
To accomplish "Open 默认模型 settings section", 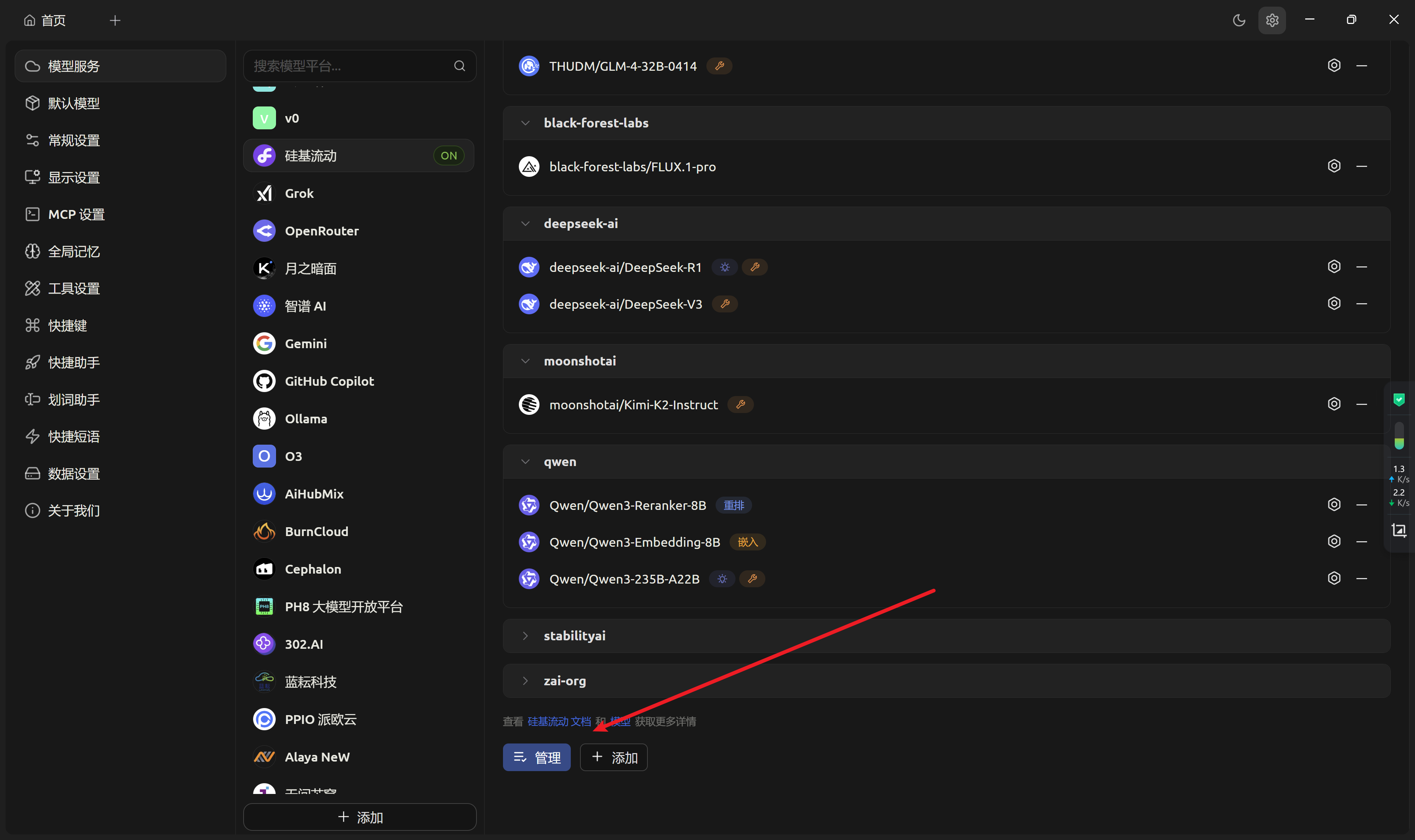I will 74,103.
